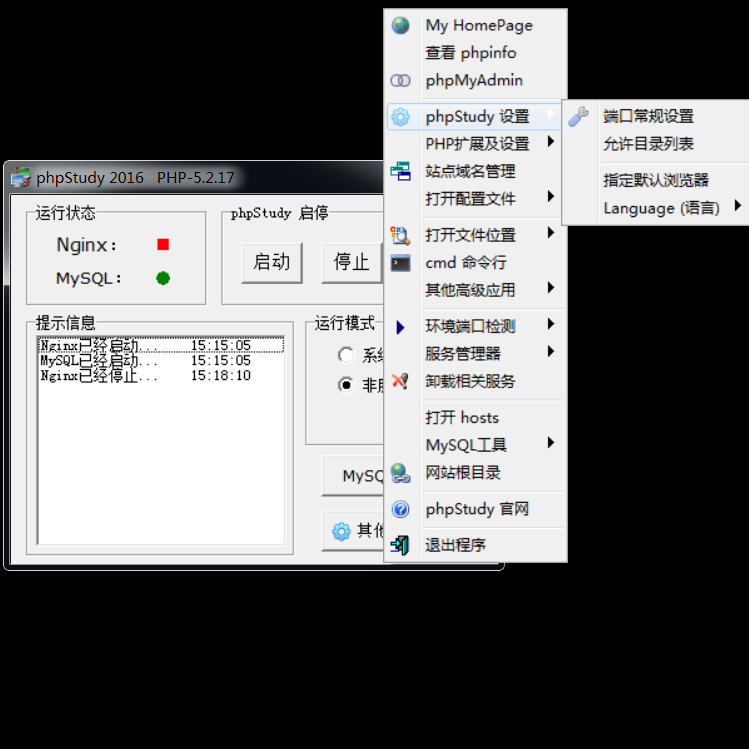Open My HomePage menu entry
The width and height of the screenshot is (749, 749).
477,25
